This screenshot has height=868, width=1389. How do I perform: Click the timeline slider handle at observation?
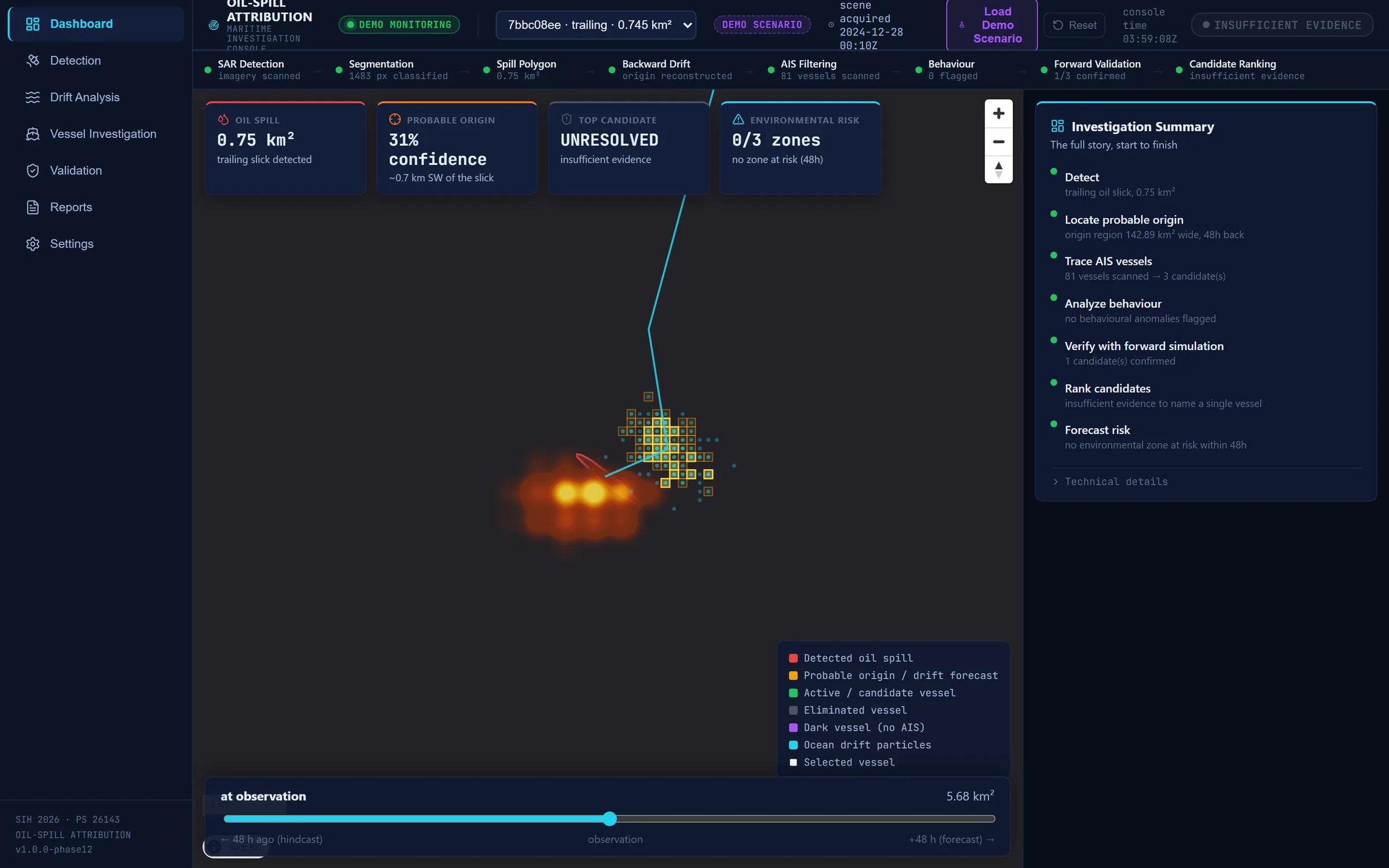tap(609, 818)
